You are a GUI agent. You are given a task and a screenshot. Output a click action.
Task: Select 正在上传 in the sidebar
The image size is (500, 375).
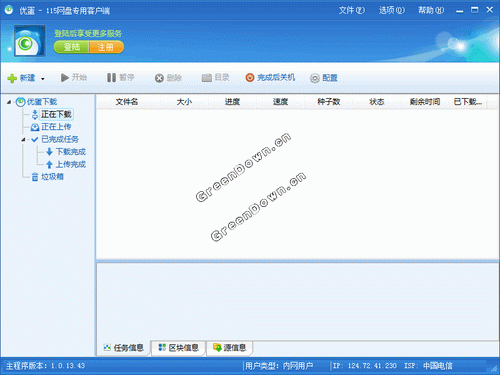coord(56,127)
